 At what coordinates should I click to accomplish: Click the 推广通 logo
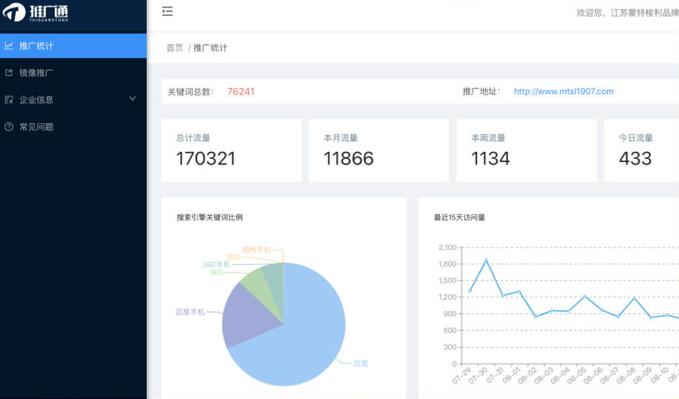point(36,12)
